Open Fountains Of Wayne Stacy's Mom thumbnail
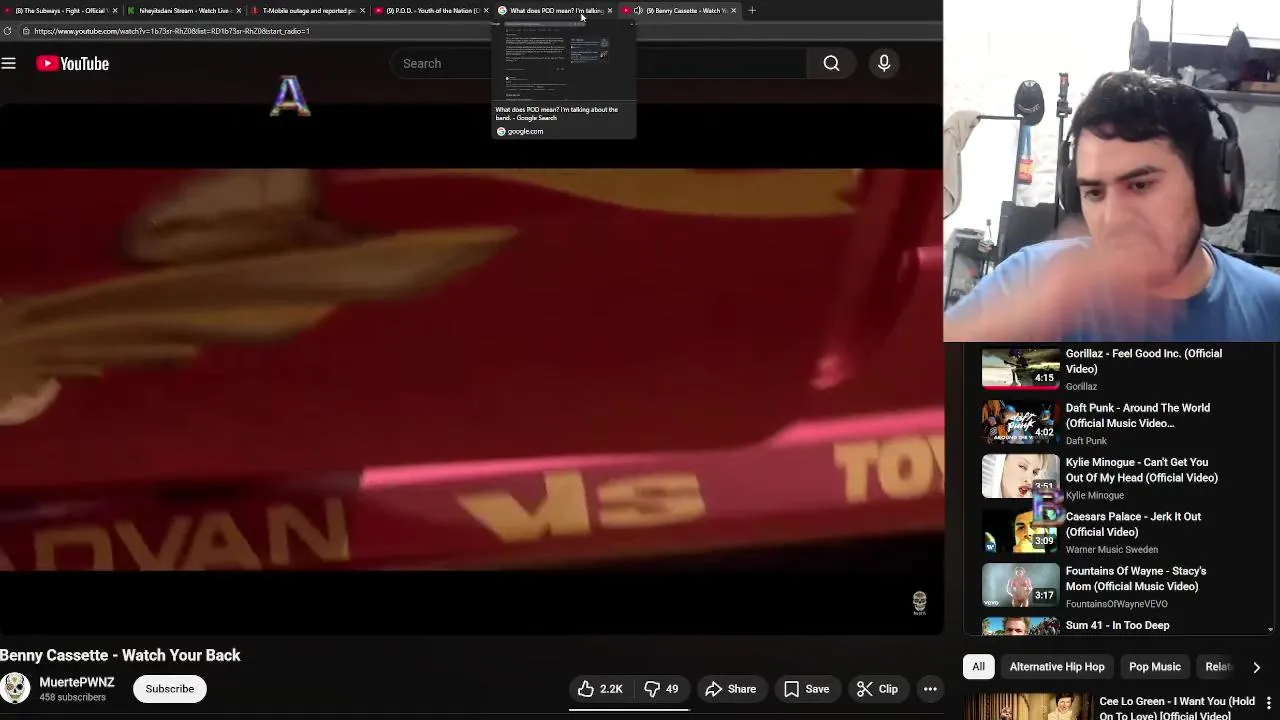1280x720 pixels. click(x=1020, y=584)
